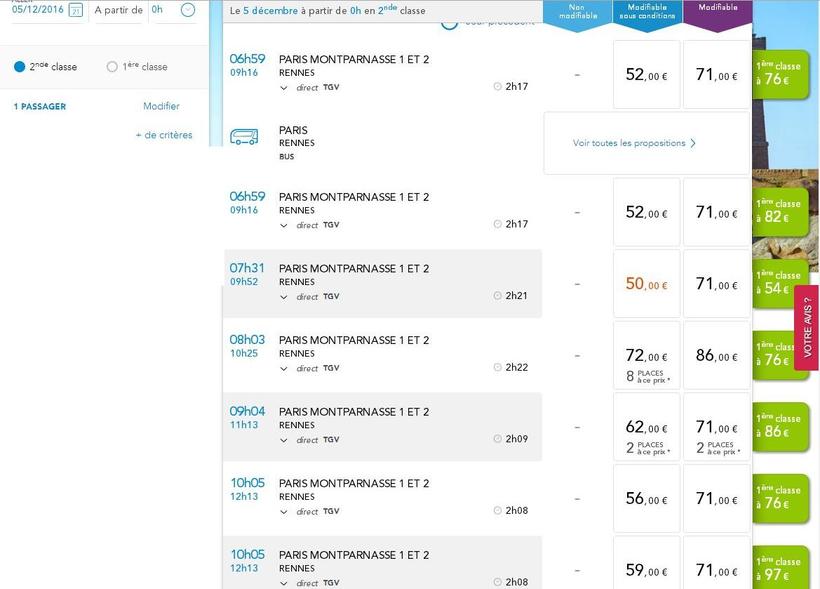Expand details of the 08h03 train
820x589 pixels.
(284, 369)
